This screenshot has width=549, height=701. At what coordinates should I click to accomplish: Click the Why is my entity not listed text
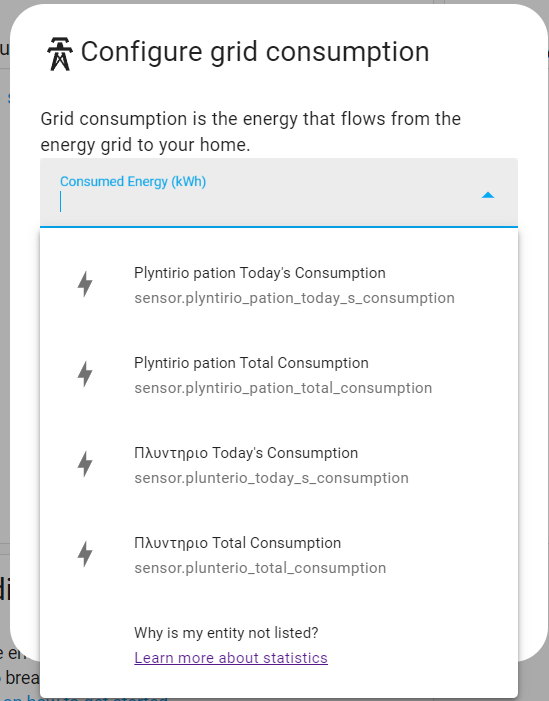point(226,633)
